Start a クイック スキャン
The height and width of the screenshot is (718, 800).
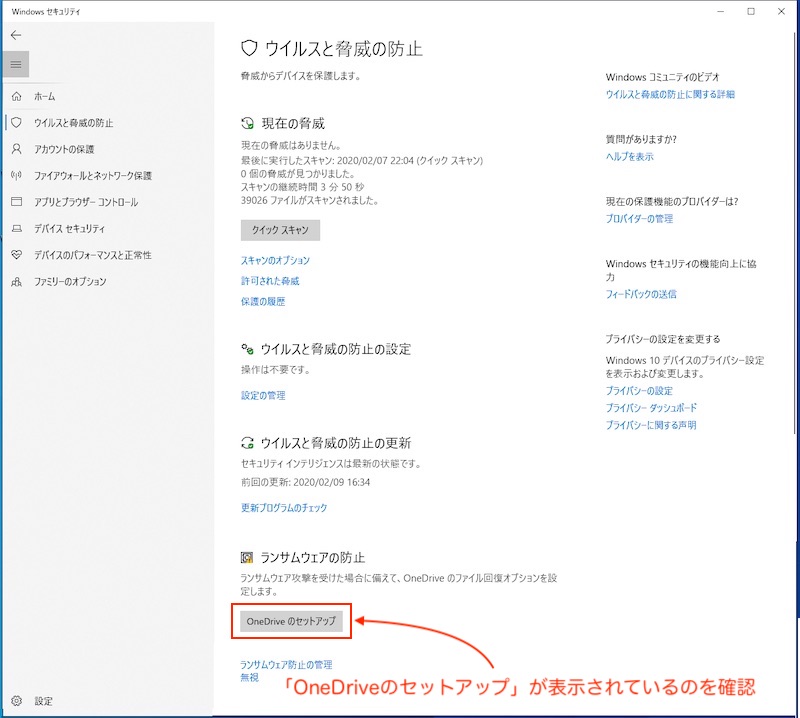tap(280, 230)
